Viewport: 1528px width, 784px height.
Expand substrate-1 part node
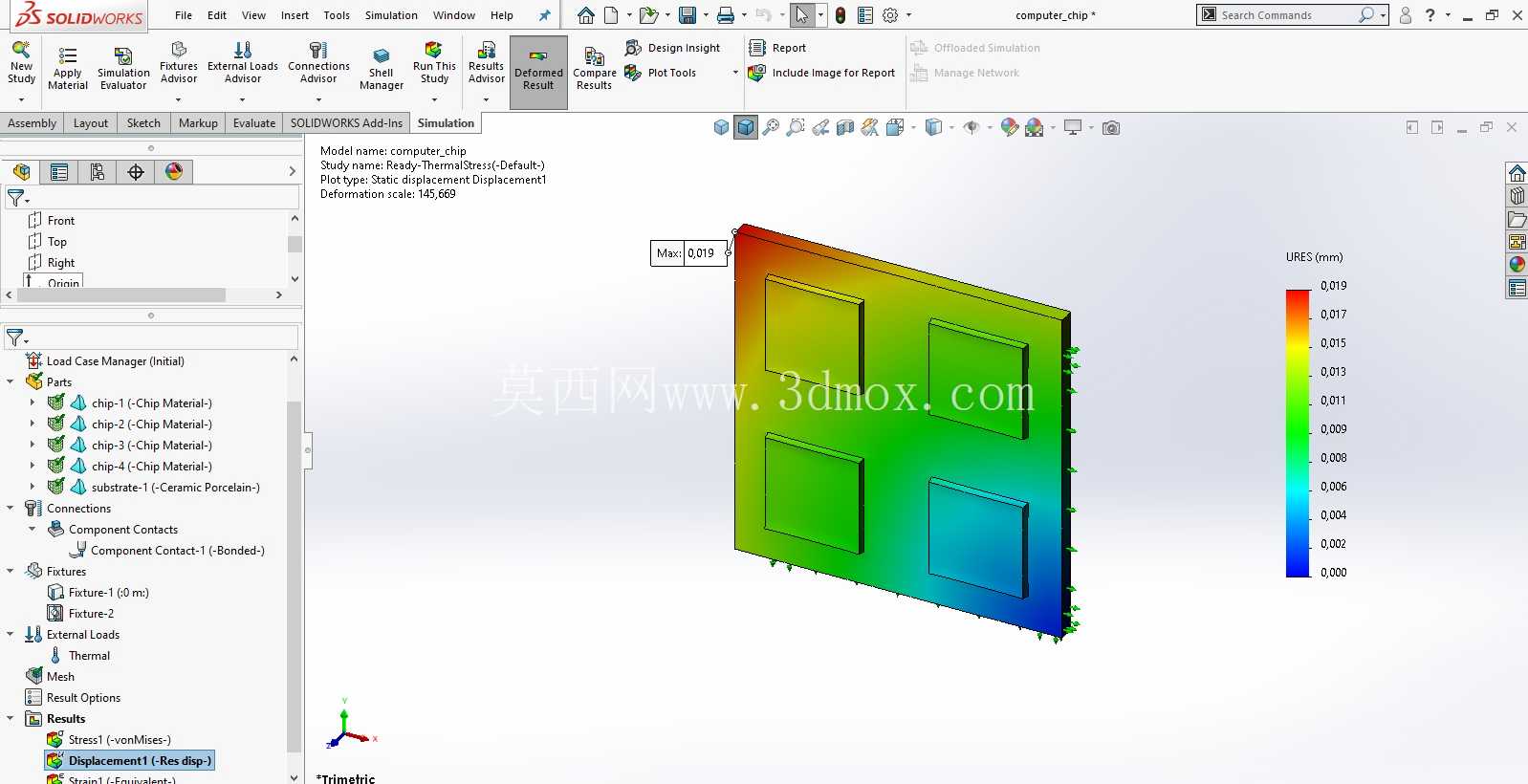click(x=33, y=488)
